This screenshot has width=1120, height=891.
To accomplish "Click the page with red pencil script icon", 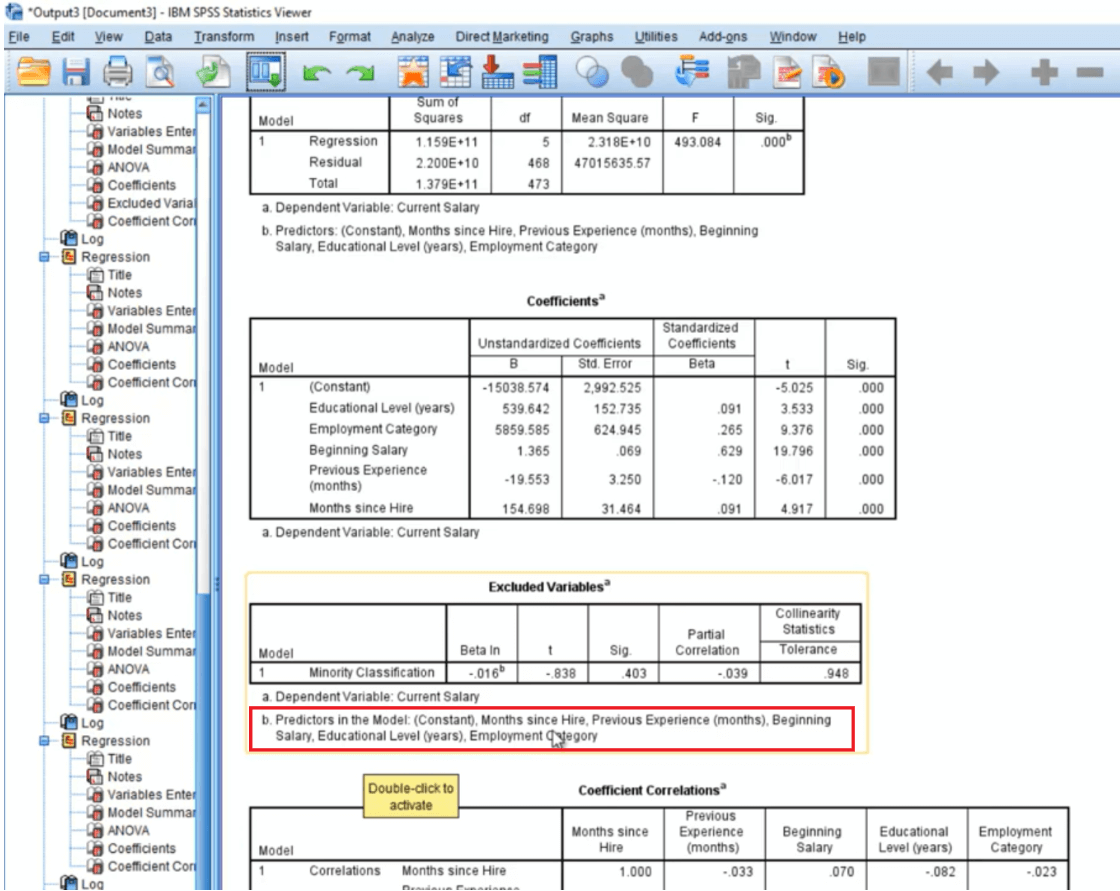I will [787, 72].
